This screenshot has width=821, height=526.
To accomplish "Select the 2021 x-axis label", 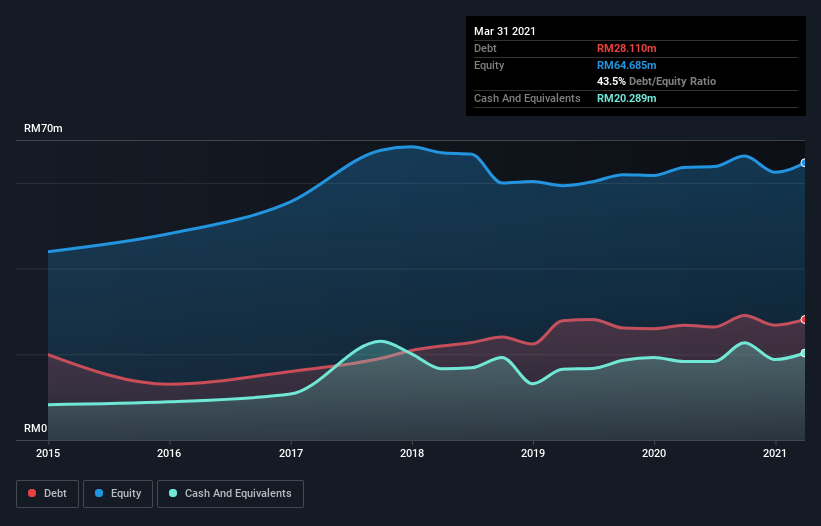I will pyautogui.click(x=775, y=453).
